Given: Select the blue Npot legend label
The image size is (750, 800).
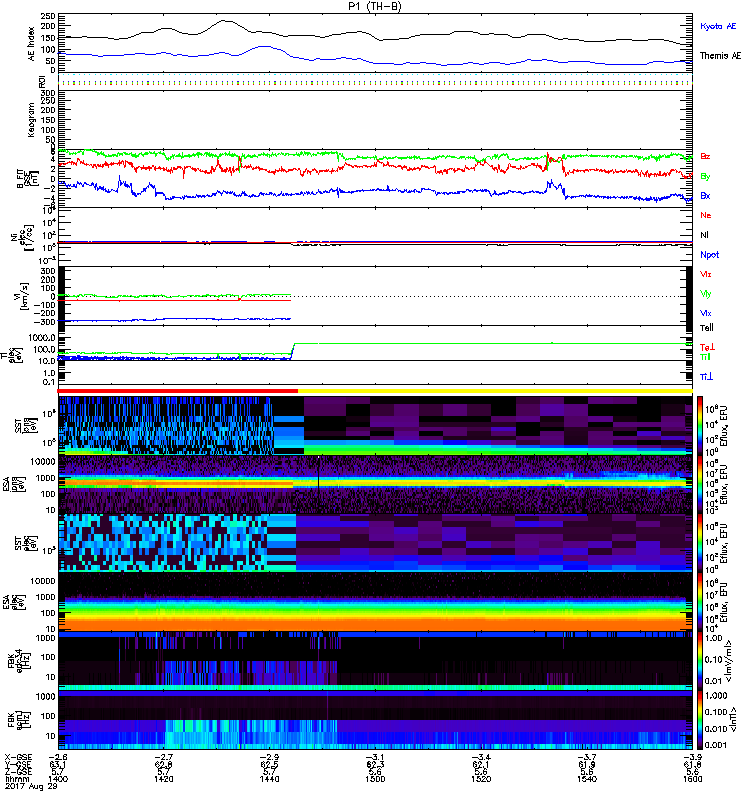Looking at the screenshot, I should pyautogui.click(x=710, y=255).
